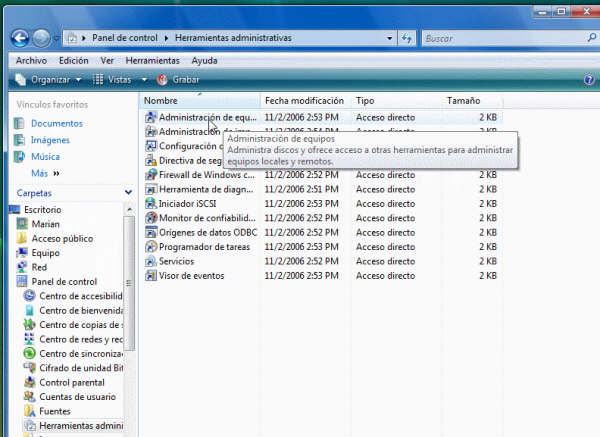Click the Documentos favorite link icon
This screenshot has width=600, height=437.
[x=19, y=123]
